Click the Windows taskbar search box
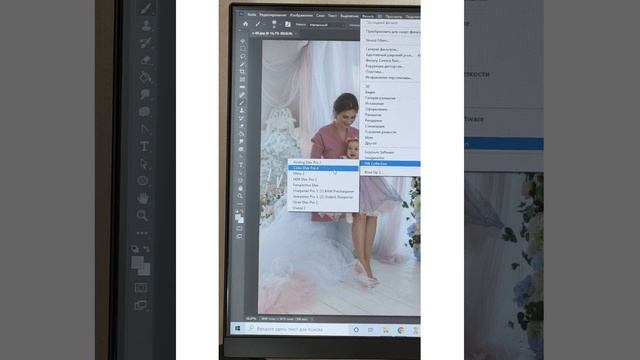 (x=296, y=329)
